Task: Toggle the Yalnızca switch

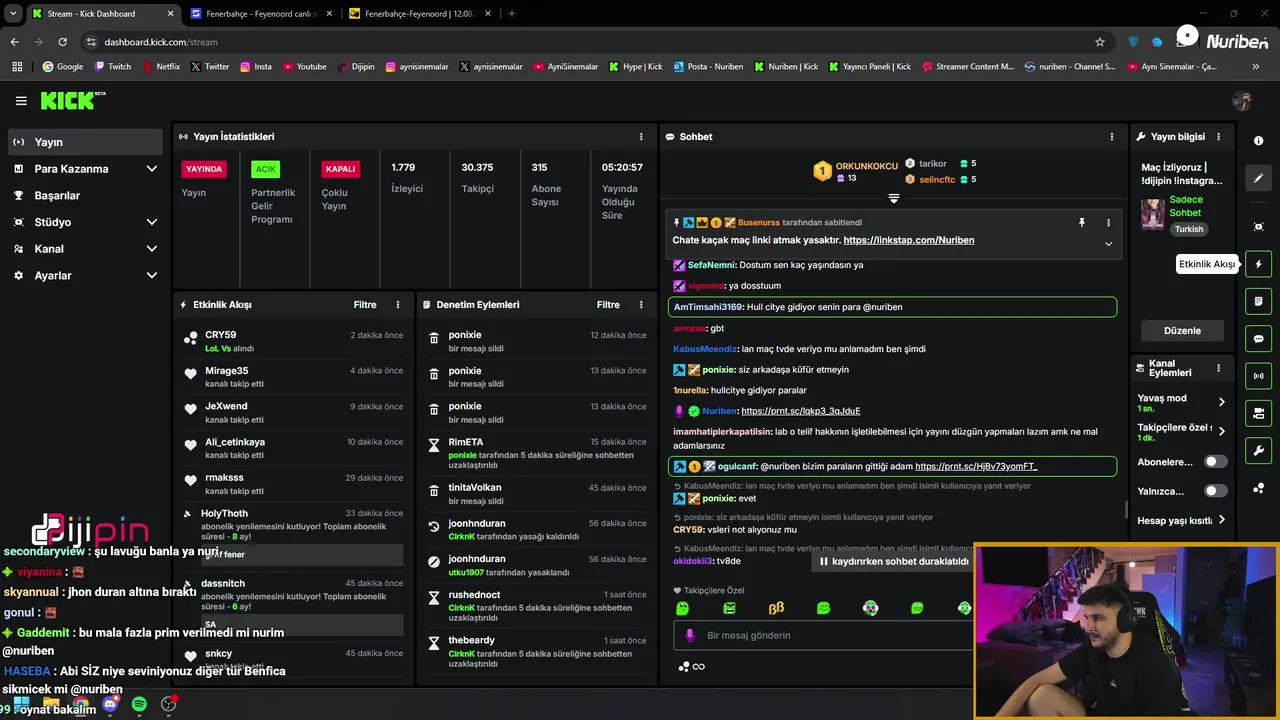Action: tap(1215, 491)
